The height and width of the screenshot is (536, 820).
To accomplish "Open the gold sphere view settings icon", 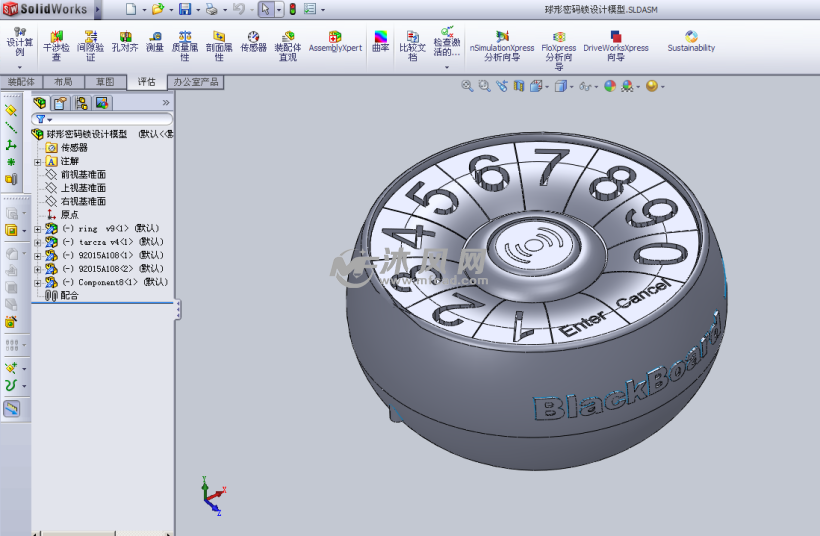I will (x=652, y=86).
